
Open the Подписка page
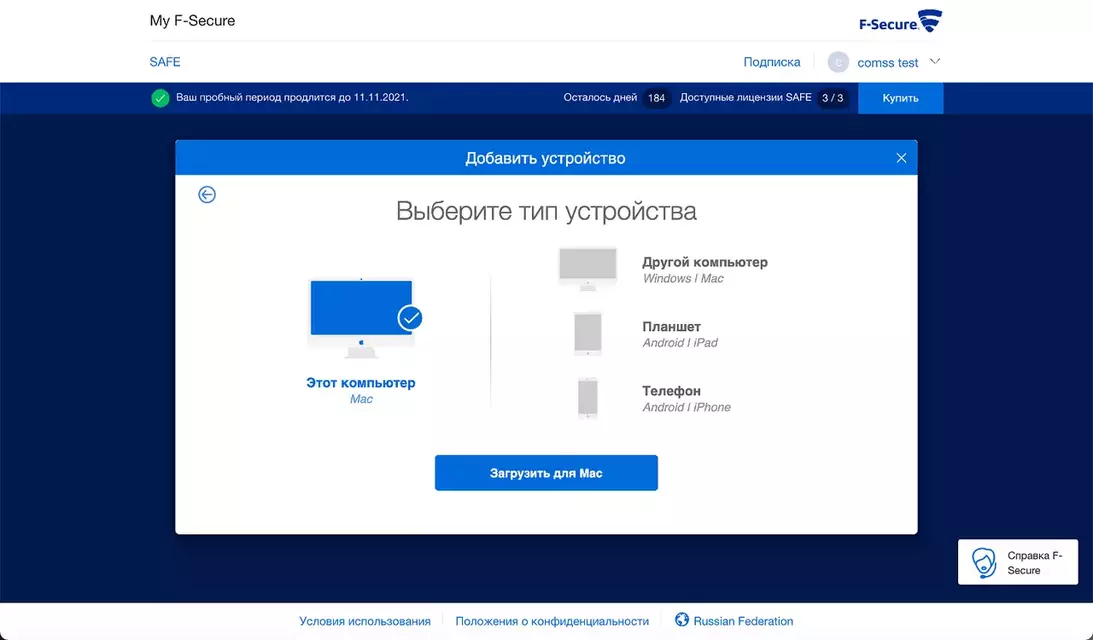pyautogui.click(x=772, y=62)
